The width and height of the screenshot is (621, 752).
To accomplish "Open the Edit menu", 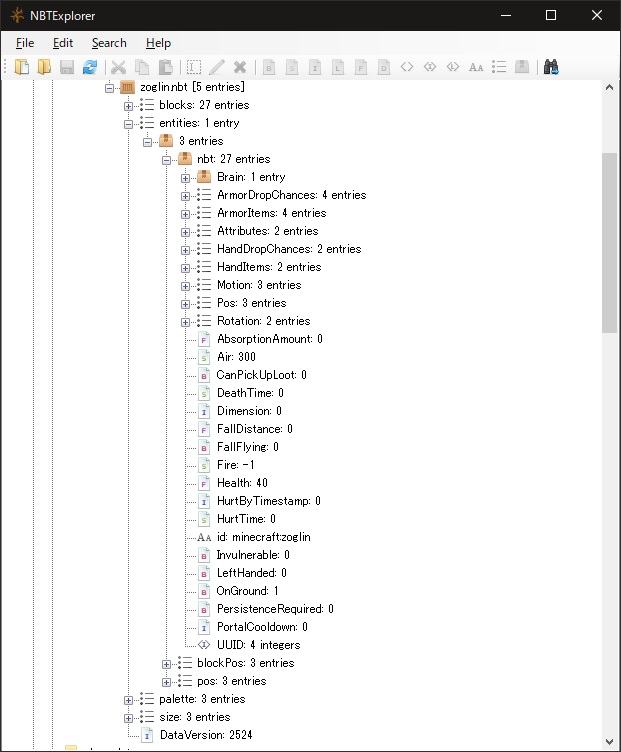I will point(63,43).
